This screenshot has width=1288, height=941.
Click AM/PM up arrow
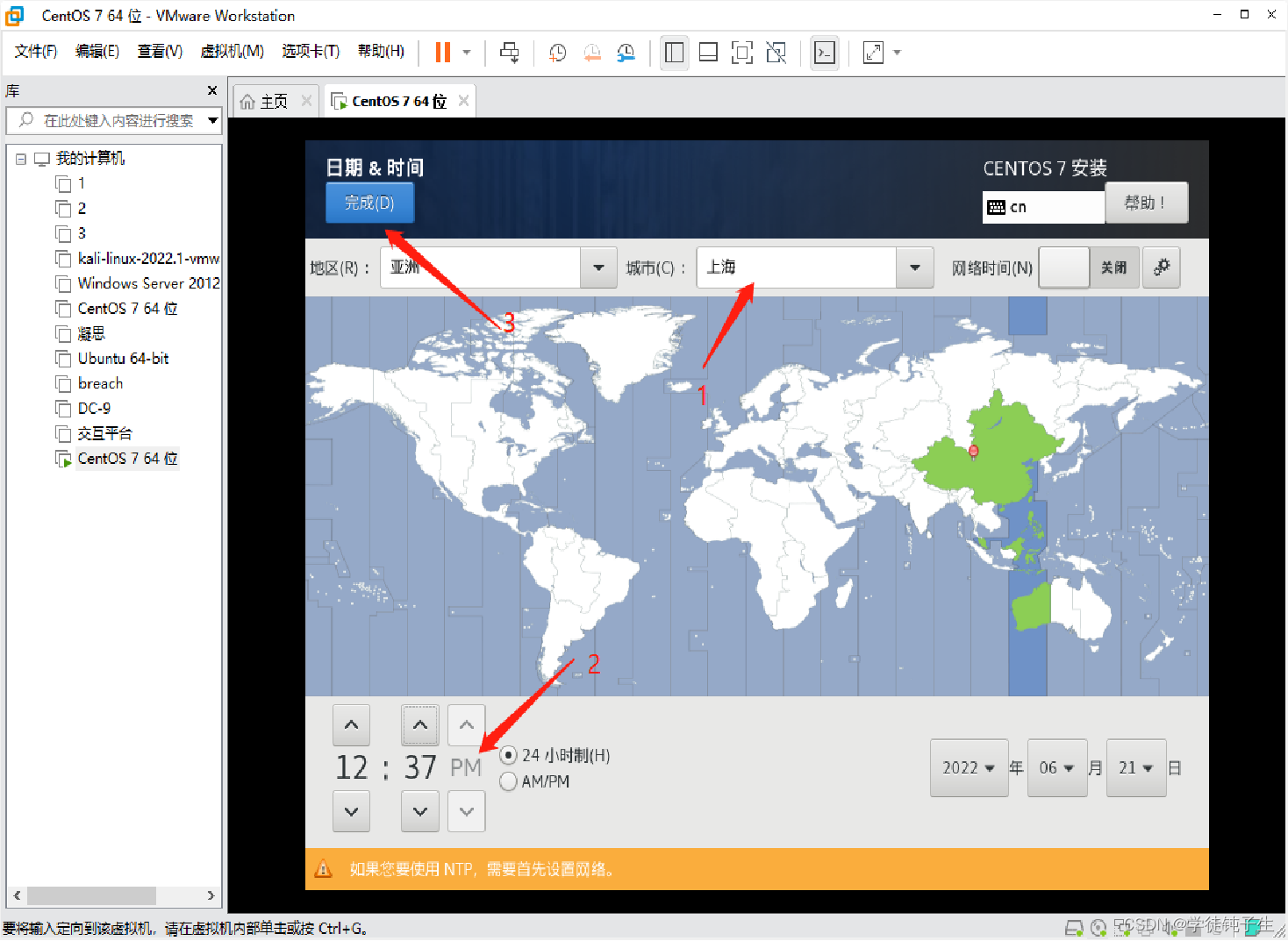click(467, 725)
